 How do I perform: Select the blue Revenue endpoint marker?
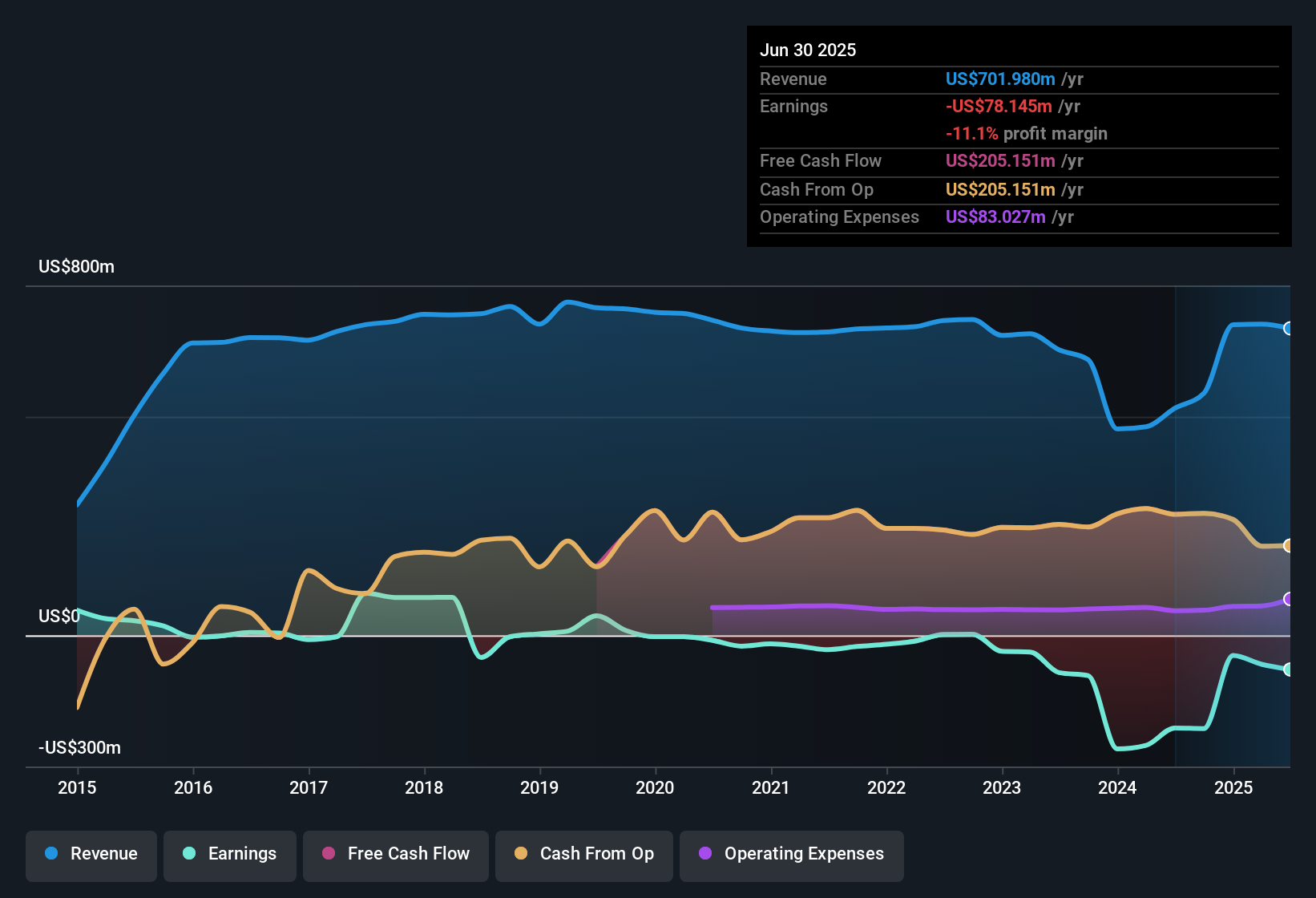(x=1289, y=328)
